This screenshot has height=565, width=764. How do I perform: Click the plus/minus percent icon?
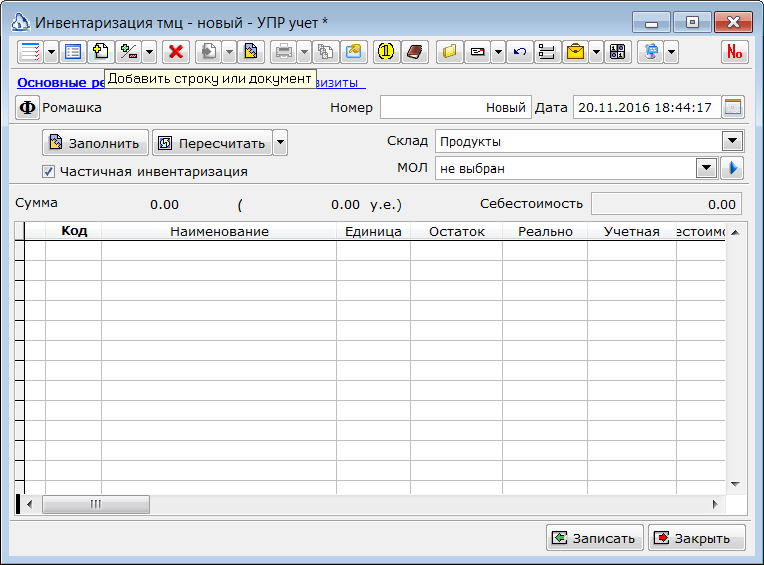pyautogui.click(x=129, y=52)
